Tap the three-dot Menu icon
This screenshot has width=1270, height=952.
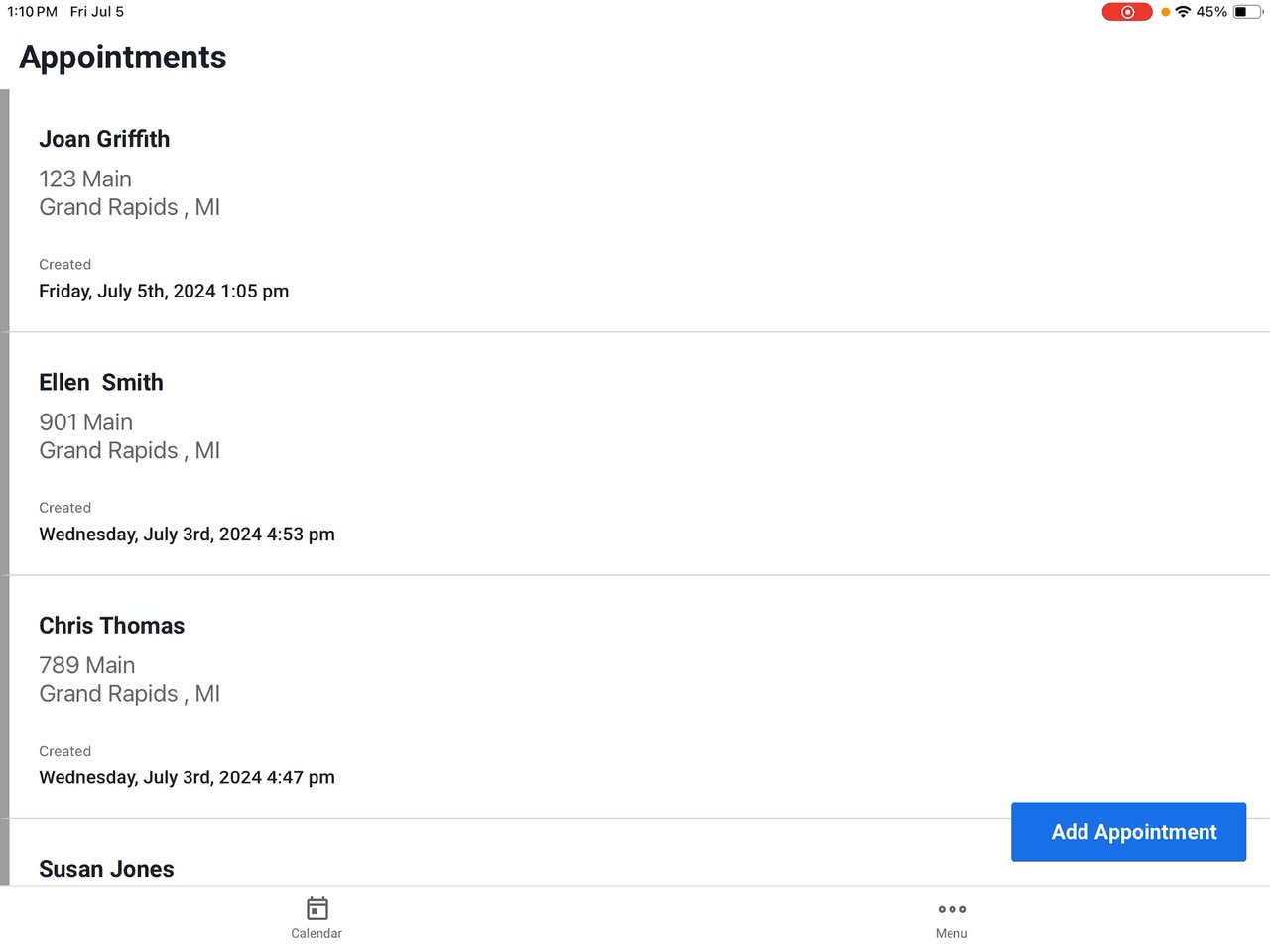point(952,909)
